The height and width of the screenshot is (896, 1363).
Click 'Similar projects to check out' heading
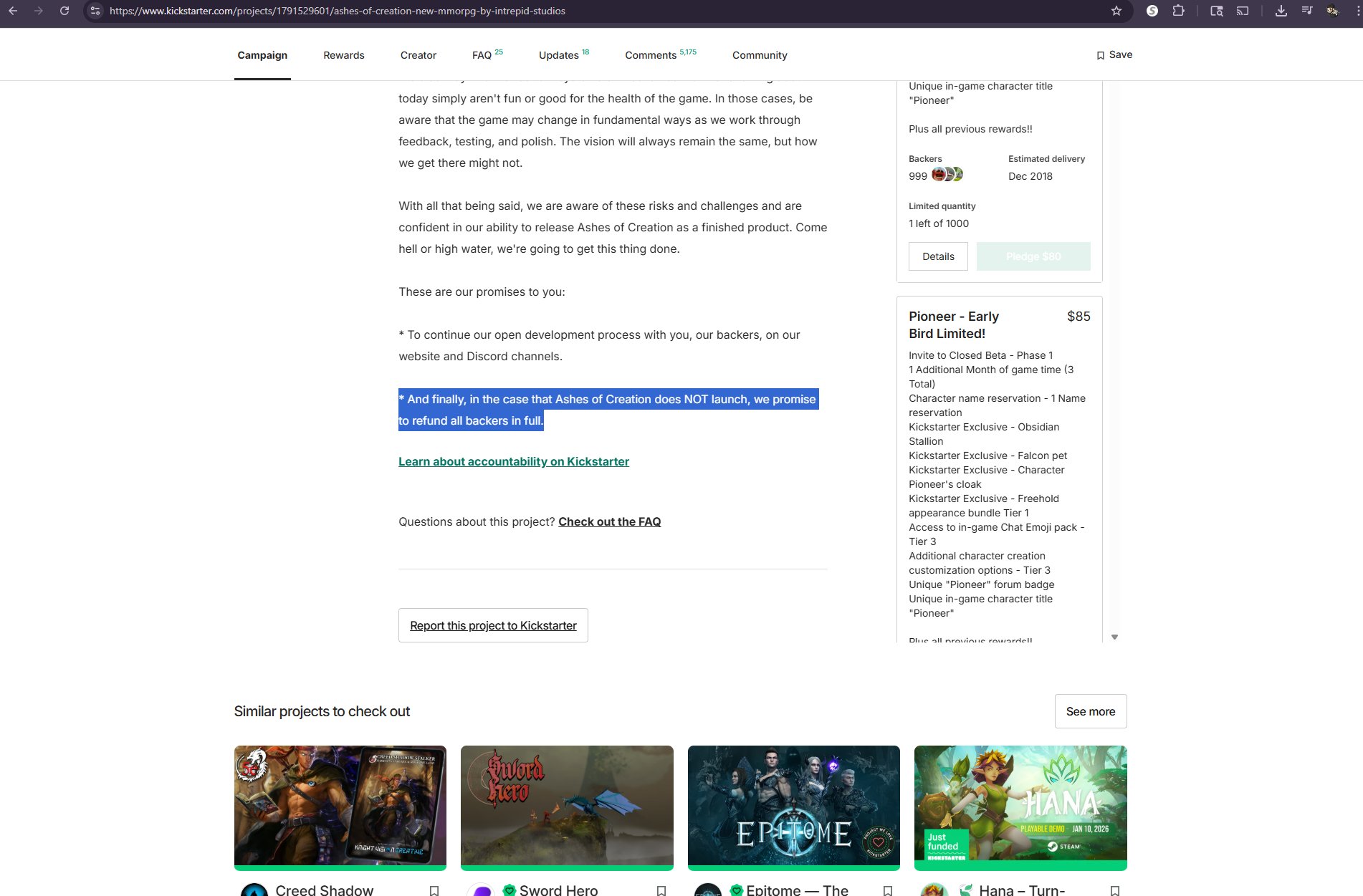point(322,711)
